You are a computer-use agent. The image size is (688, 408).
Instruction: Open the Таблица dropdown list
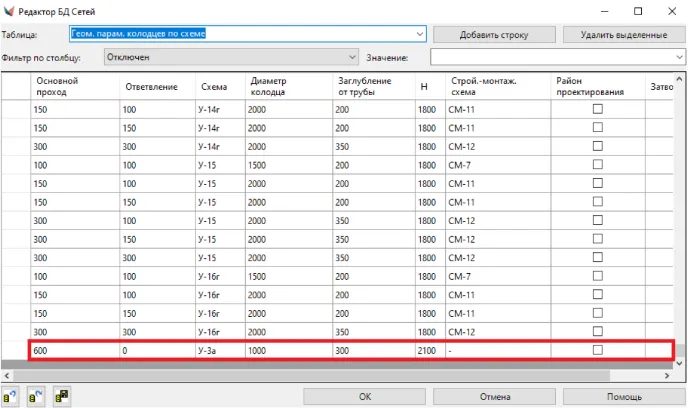point(420,34)
